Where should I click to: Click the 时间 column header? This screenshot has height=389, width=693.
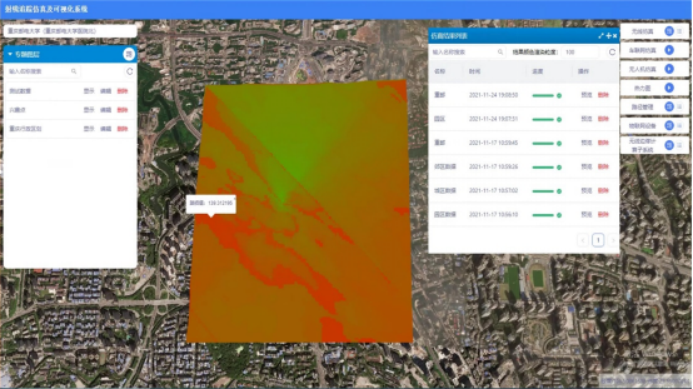[x=475, y=71]
